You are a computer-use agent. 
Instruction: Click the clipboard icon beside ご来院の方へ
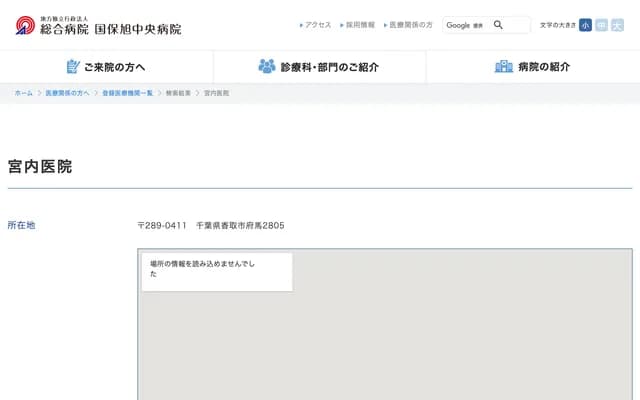tap(73, 67)
